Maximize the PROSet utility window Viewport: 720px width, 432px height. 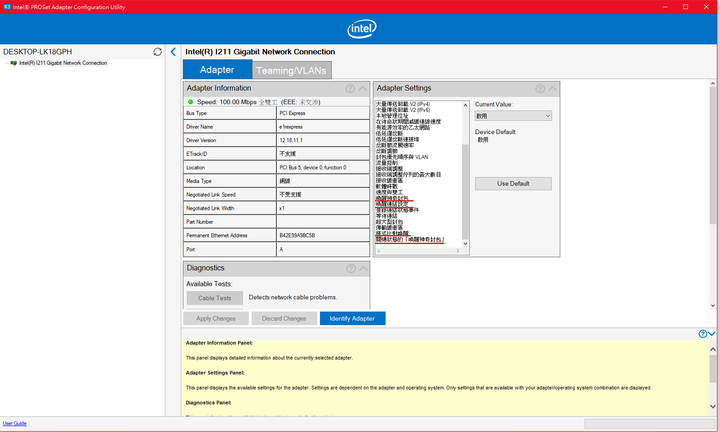click(x=686, y=7)
